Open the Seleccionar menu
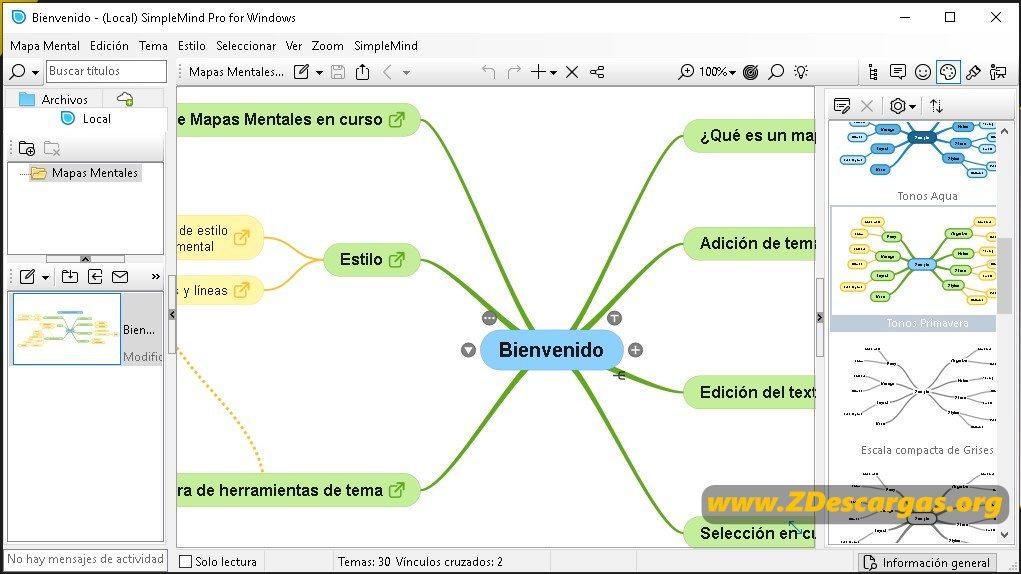The width and height of the screenshot is (1021, 574). click(x=246, y=46)
